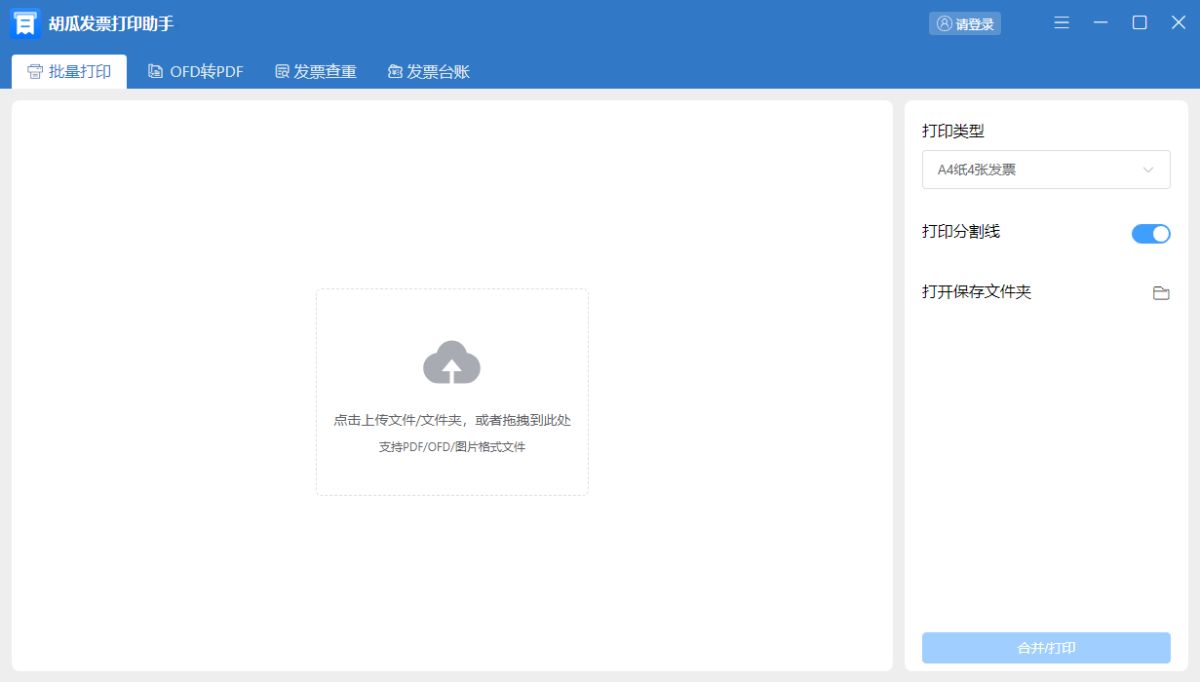
Task: Open the 打印类型 combo box showing A4纸4张发票
Action: [x=1045, y=170]
